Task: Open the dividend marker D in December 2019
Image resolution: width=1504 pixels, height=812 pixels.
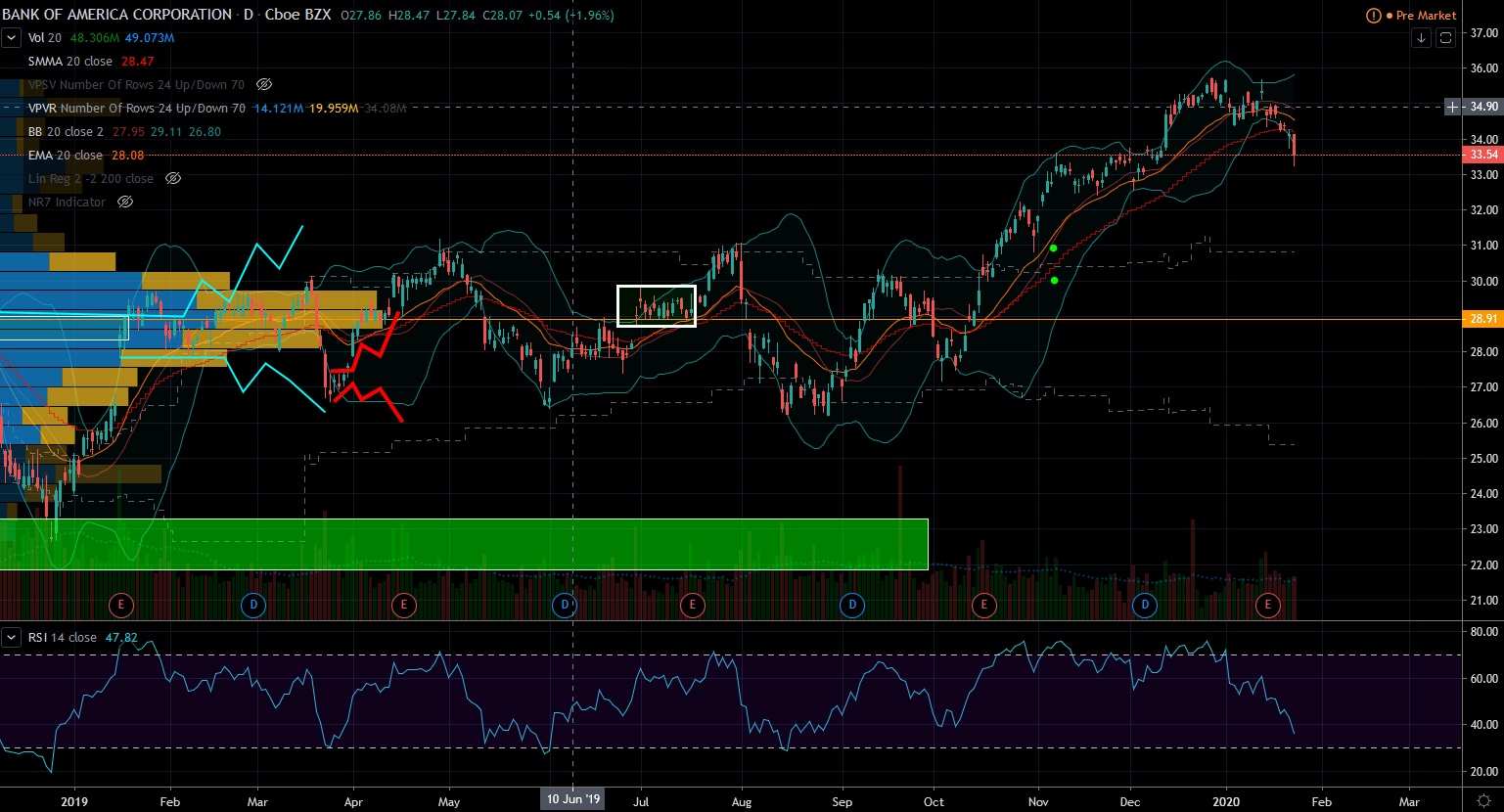Action: [x=1145, y=605]
